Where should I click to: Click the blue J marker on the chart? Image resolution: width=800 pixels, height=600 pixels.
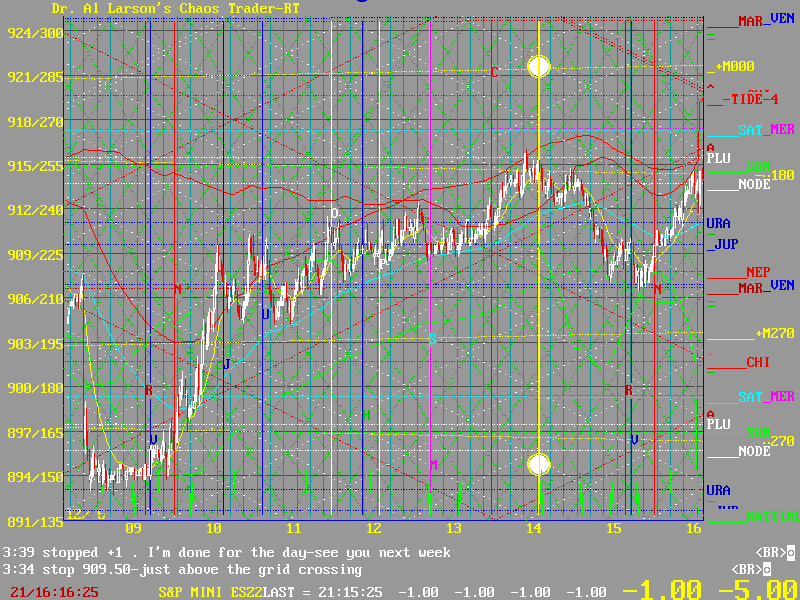tap(226, 364)
